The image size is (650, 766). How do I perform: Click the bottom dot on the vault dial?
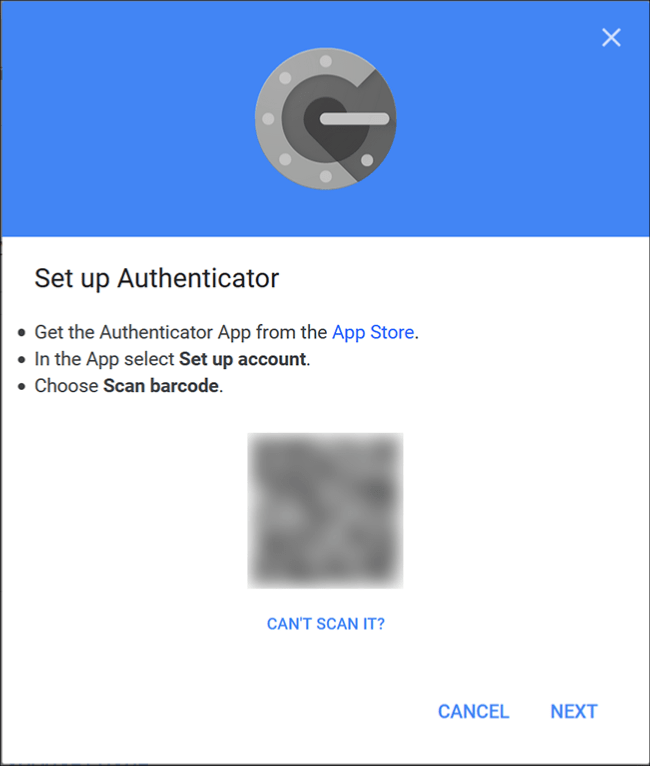[x=326, y=176]
